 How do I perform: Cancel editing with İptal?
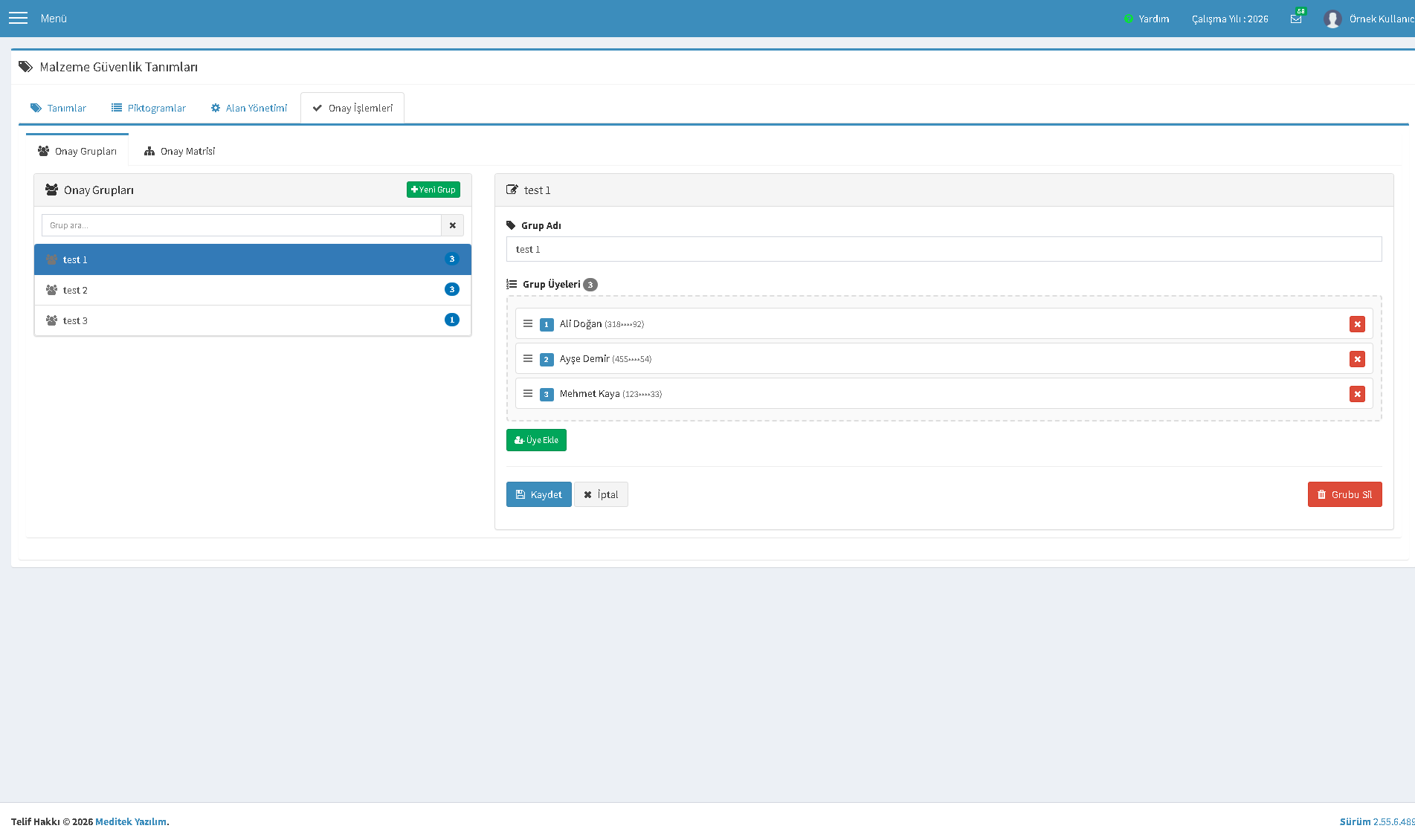[601, 494]
